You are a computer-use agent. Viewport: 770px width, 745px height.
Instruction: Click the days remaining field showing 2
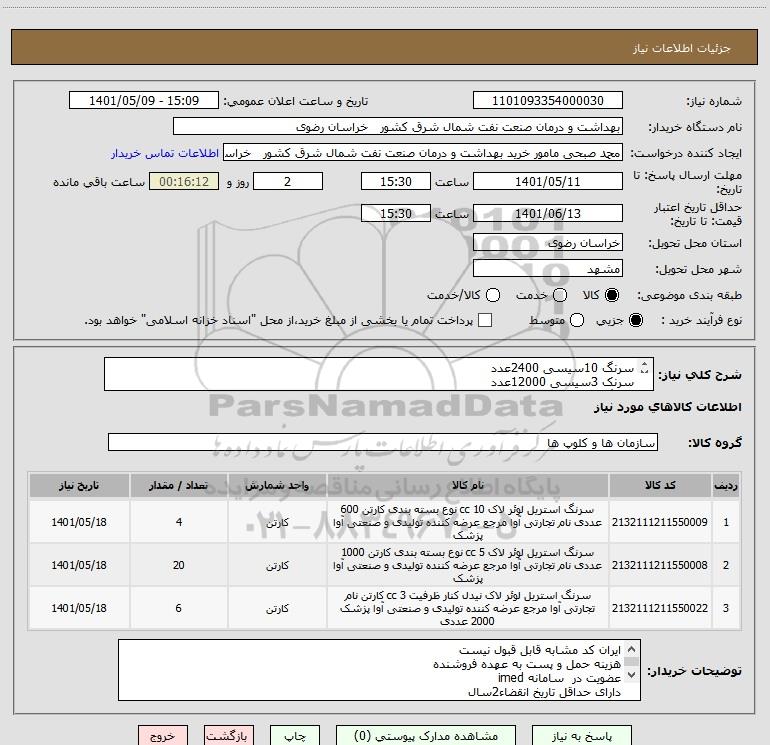tap(288, 181)
